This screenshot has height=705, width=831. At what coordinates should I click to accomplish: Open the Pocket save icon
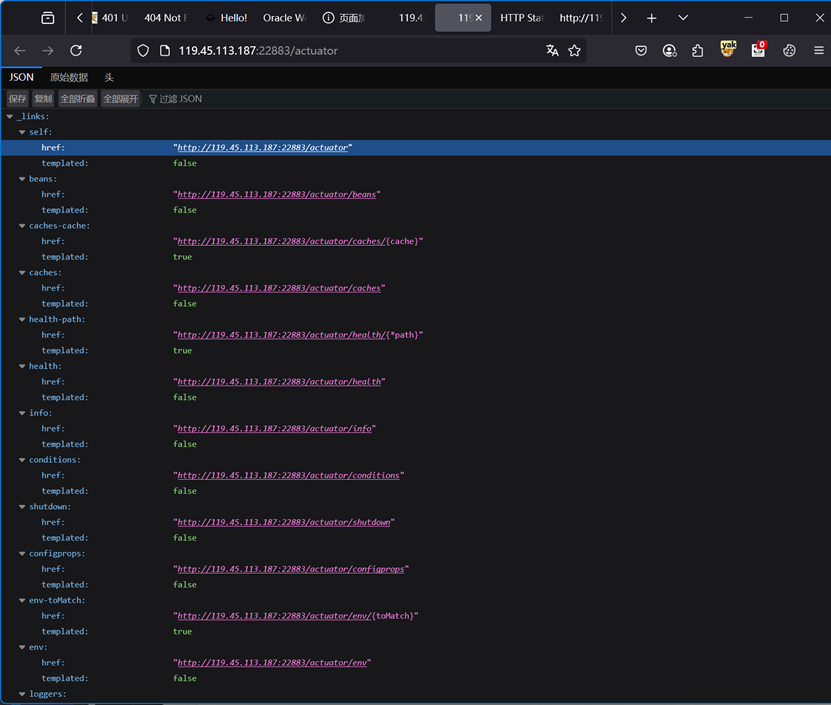[x=641, y=51]
